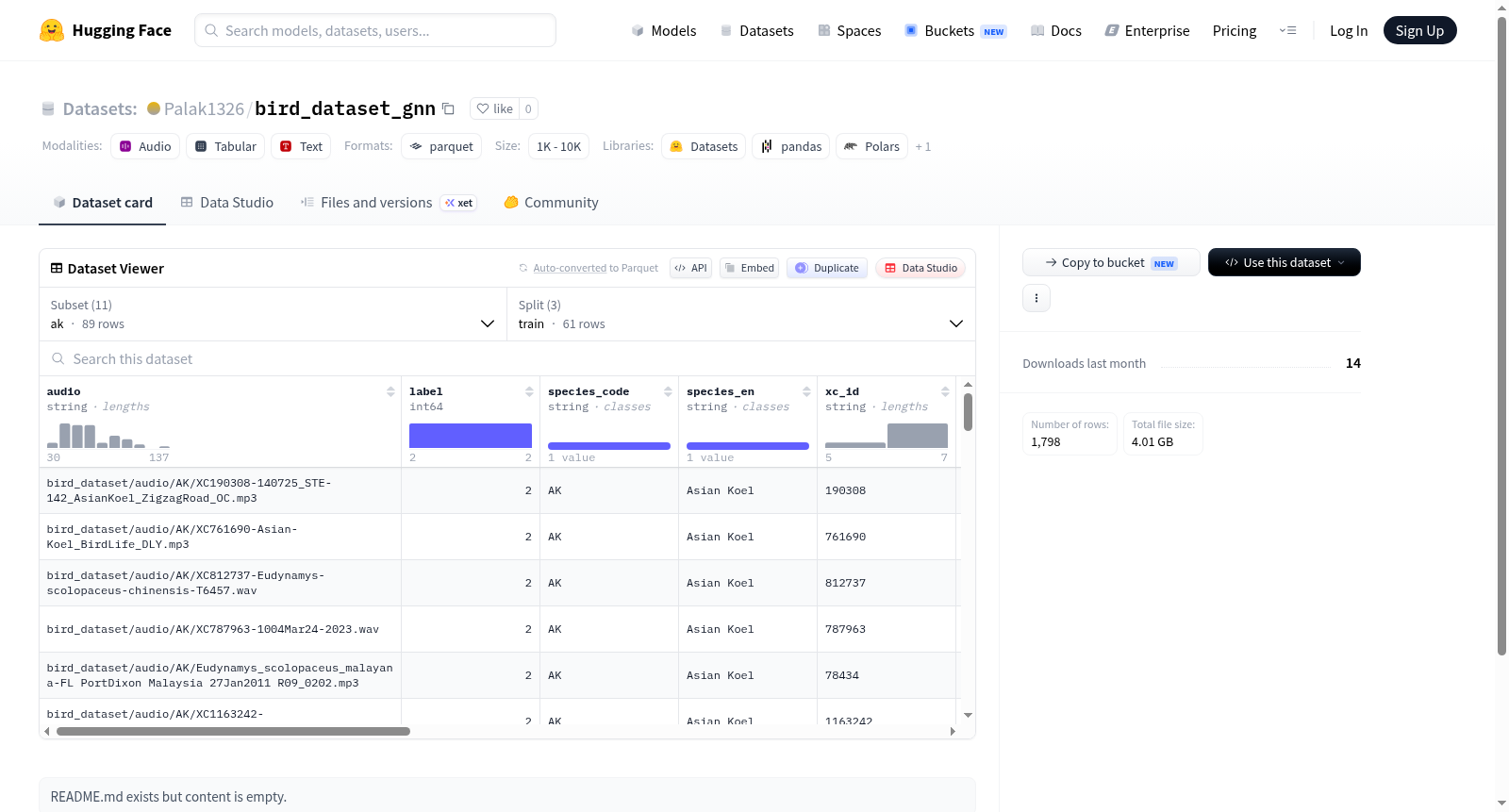This screenshot has height=812, width=1509.
Task: Sort by the label column arrows
Action: pyautogui.click(x=529, y=391)
